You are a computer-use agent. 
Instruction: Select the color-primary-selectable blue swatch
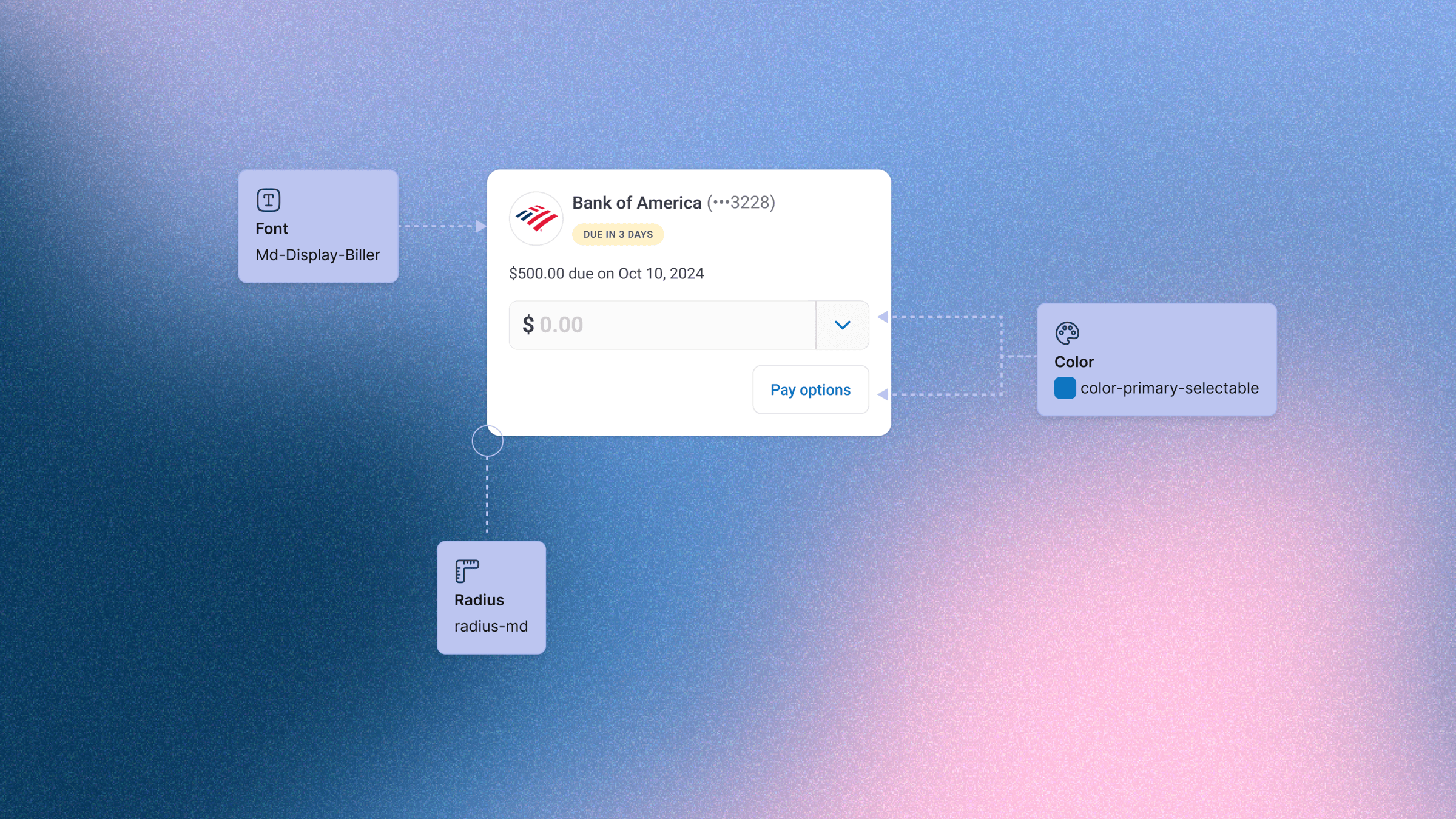(x=1065, y=388)
